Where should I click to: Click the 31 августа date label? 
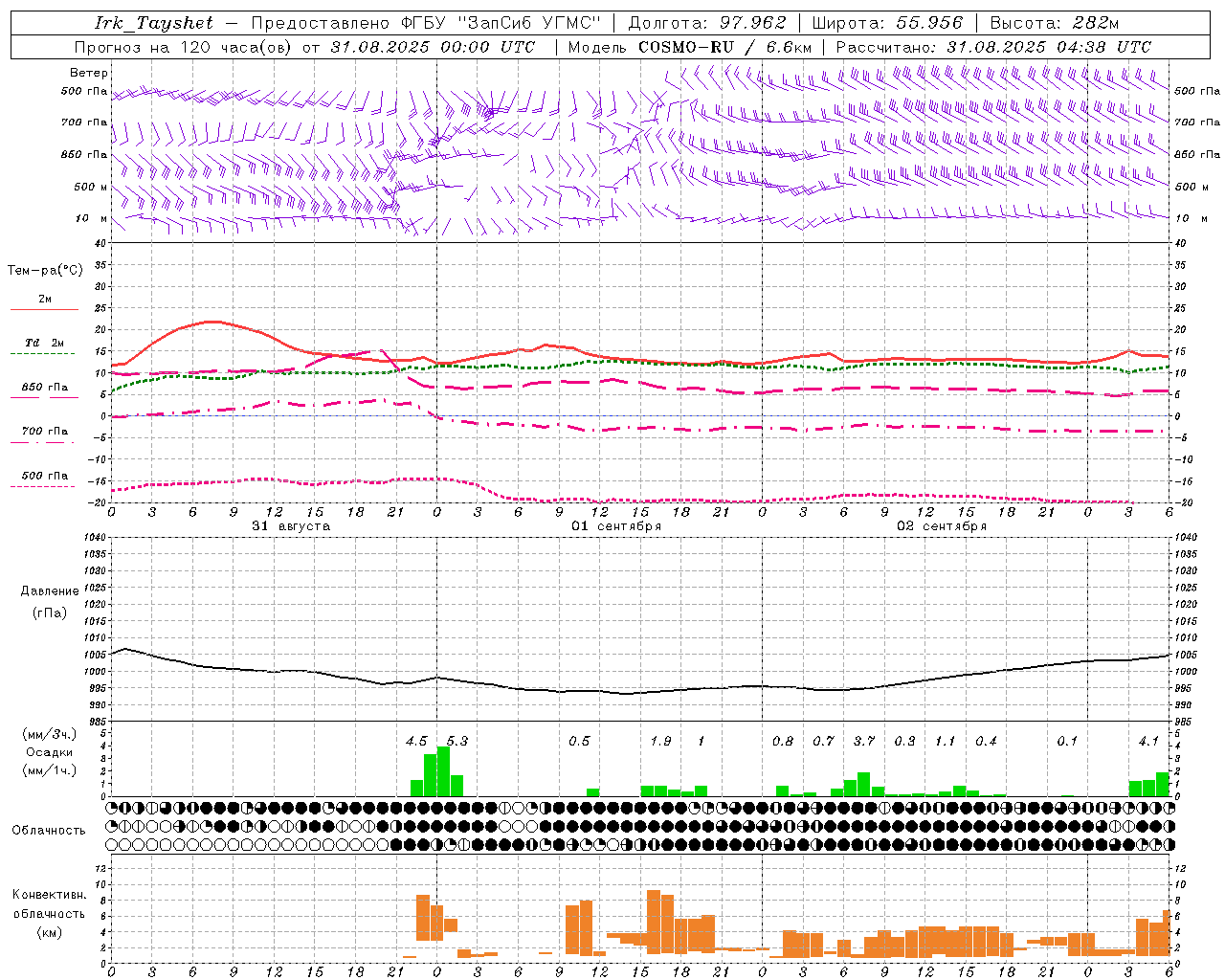(291, 526)
